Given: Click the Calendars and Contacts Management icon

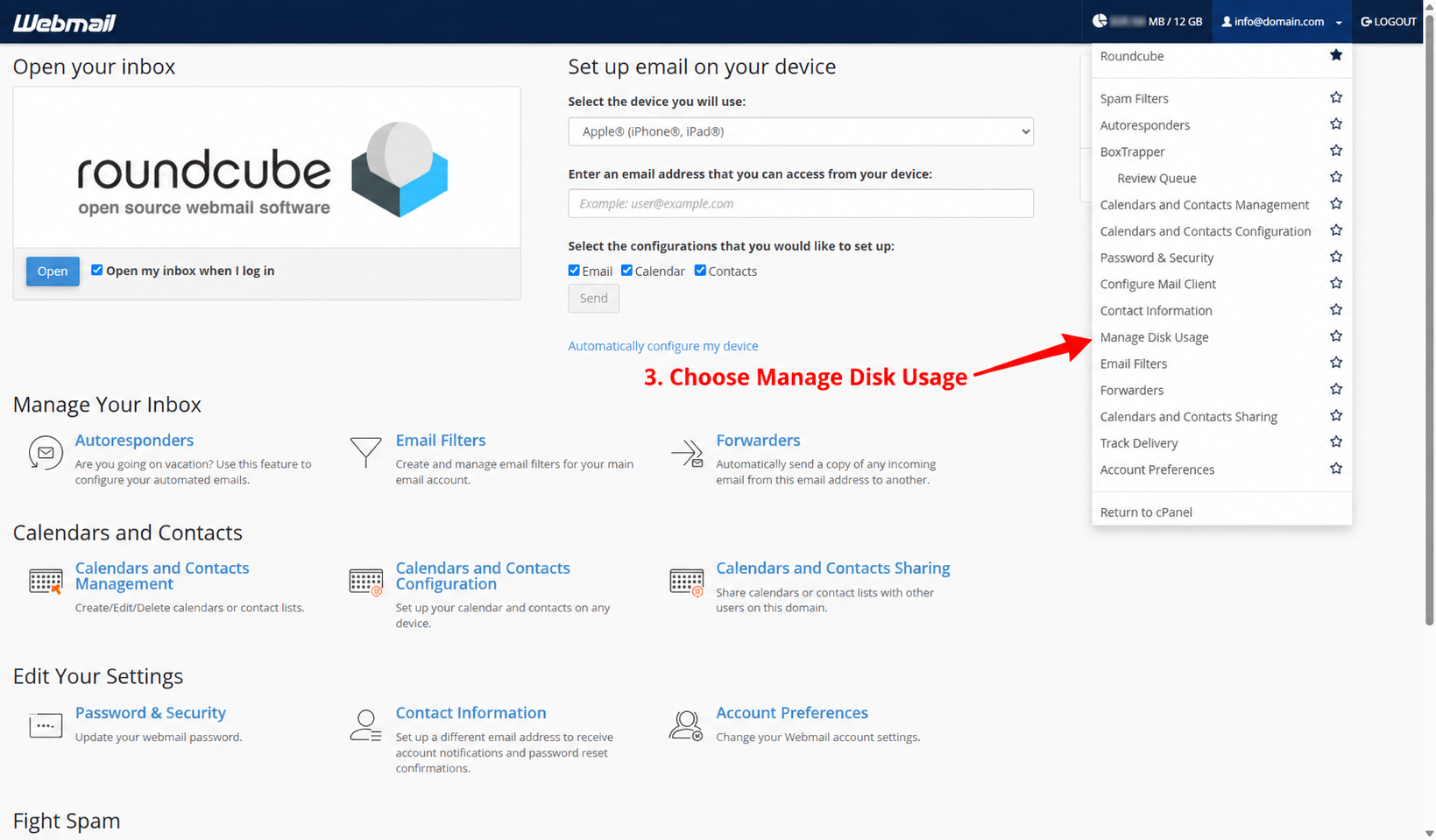Looking at the screenshot, I should click(46, 581).
